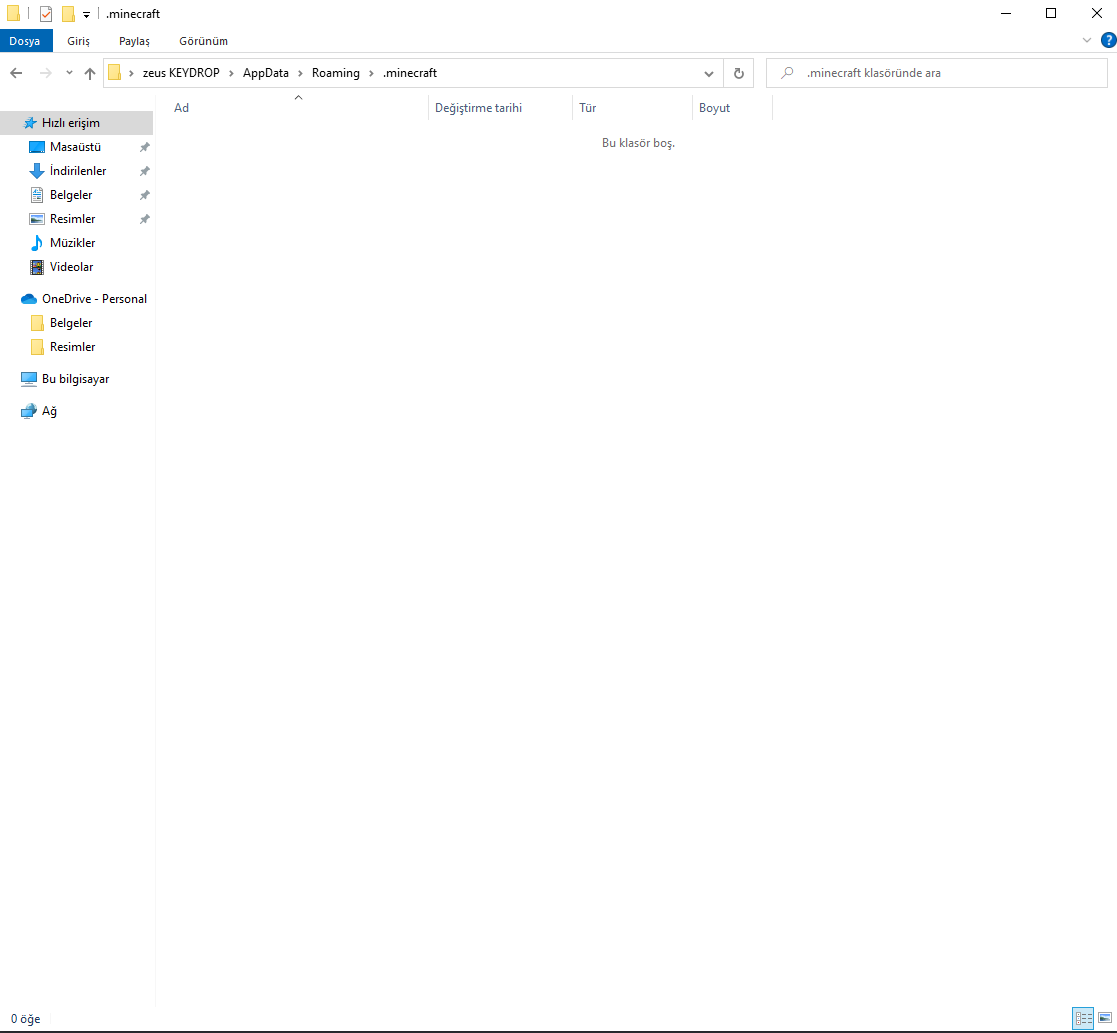Sort by Değiştirme tarihi column

tap(500, 108)
